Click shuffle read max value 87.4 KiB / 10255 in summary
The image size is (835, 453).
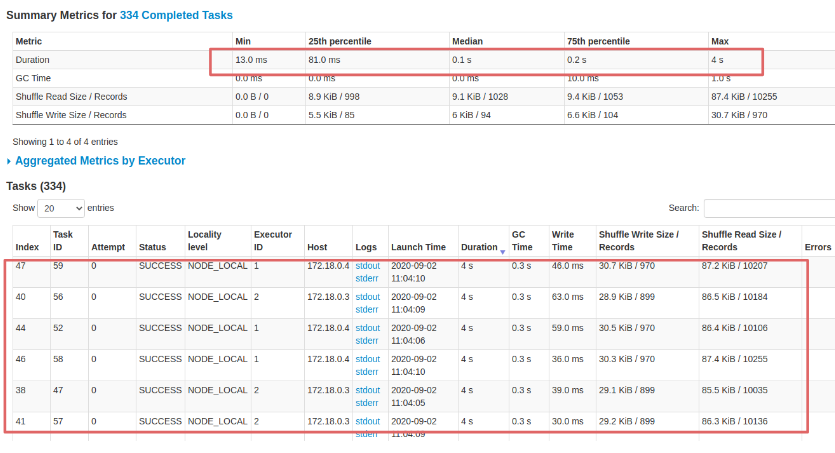(744, 96)
